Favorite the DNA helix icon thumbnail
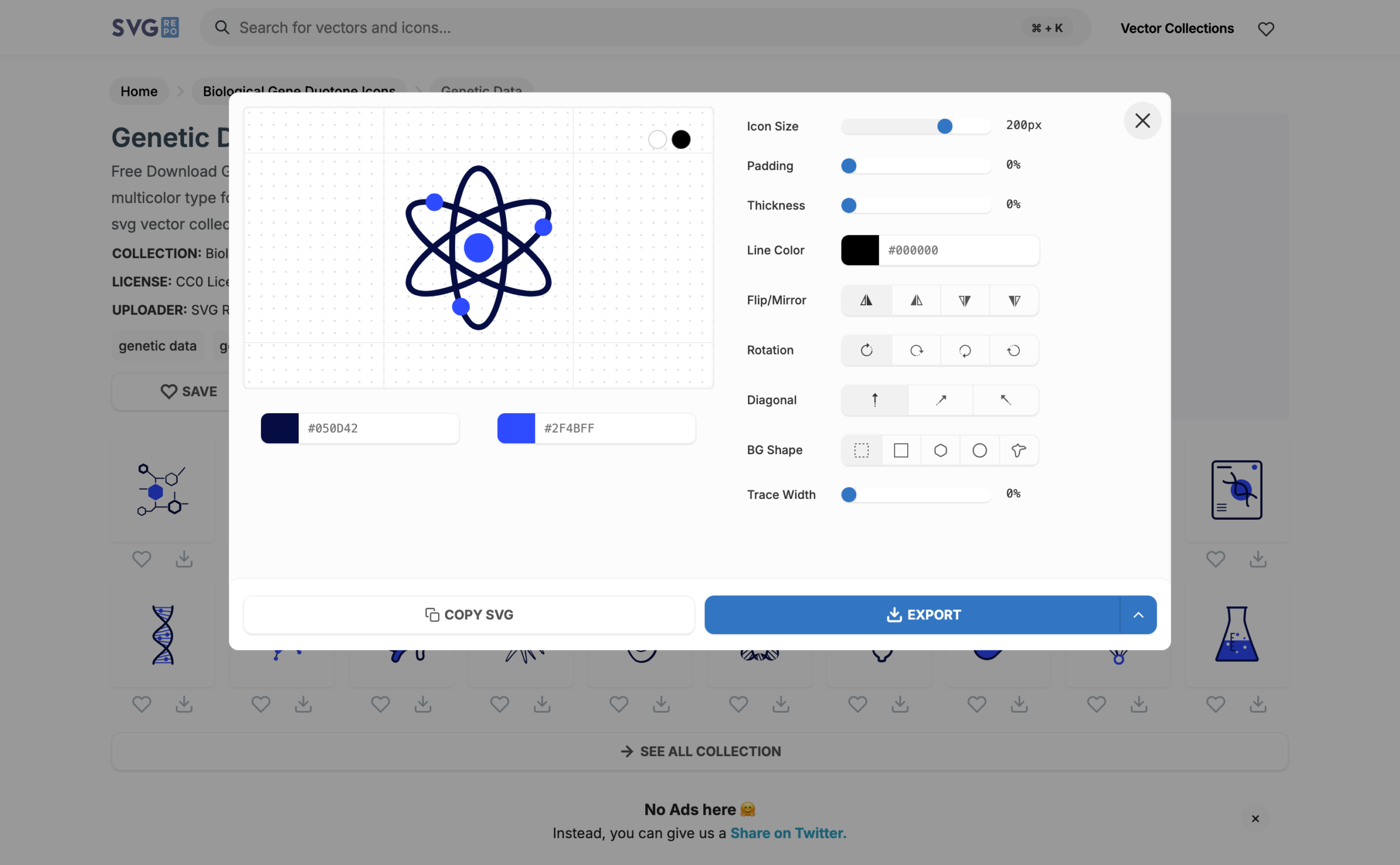Viewport: 1400px width, 865px height. point(142,704)
